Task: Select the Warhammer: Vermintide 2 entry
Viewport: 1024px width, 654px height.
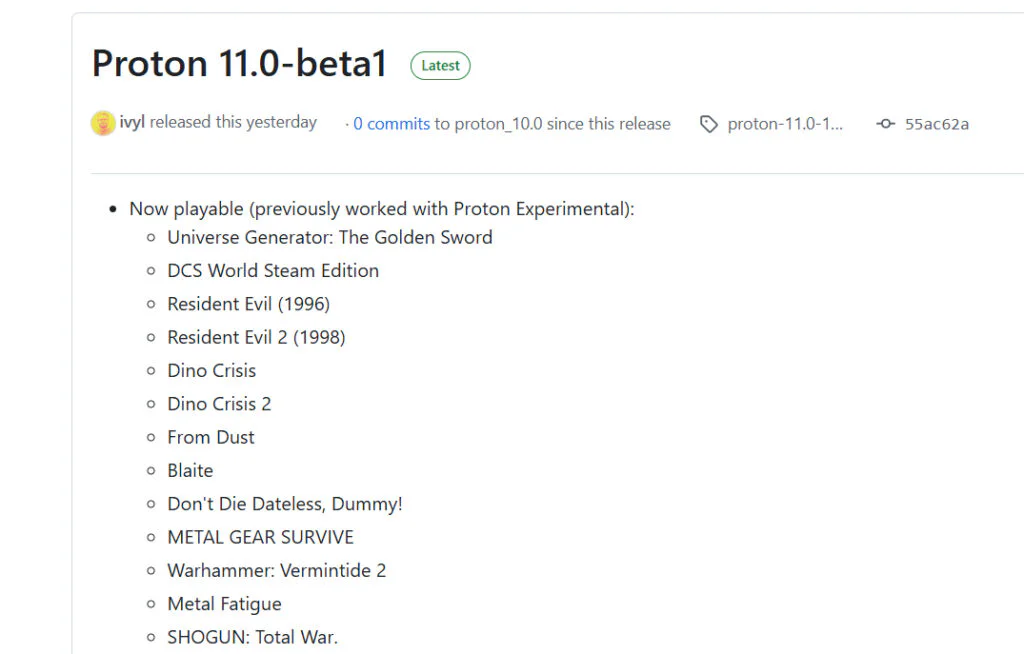Action: click(x=276, y=570)
